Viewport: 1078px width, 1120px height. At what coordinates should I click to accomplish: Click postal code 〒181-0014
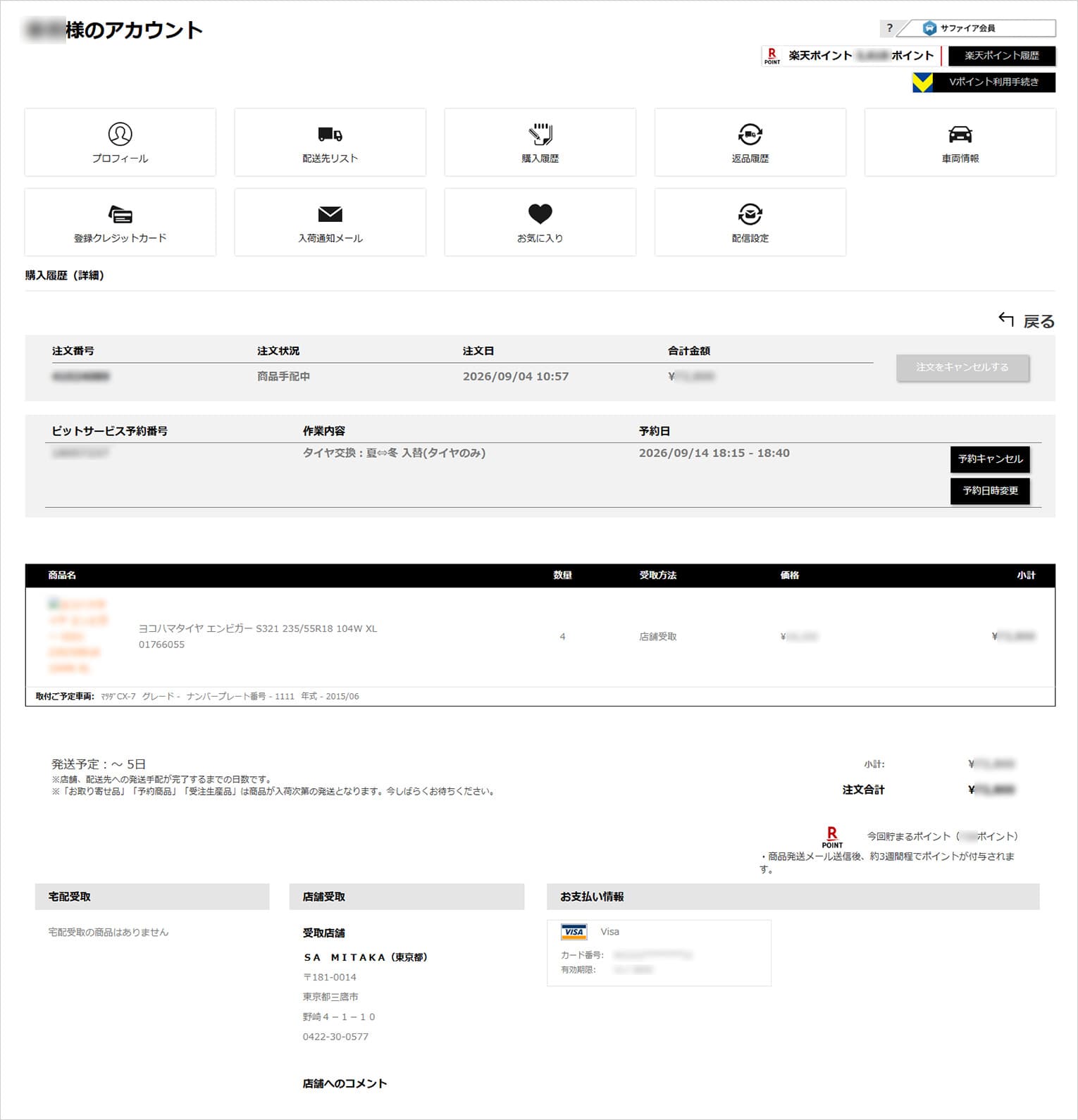click(329, 977)
